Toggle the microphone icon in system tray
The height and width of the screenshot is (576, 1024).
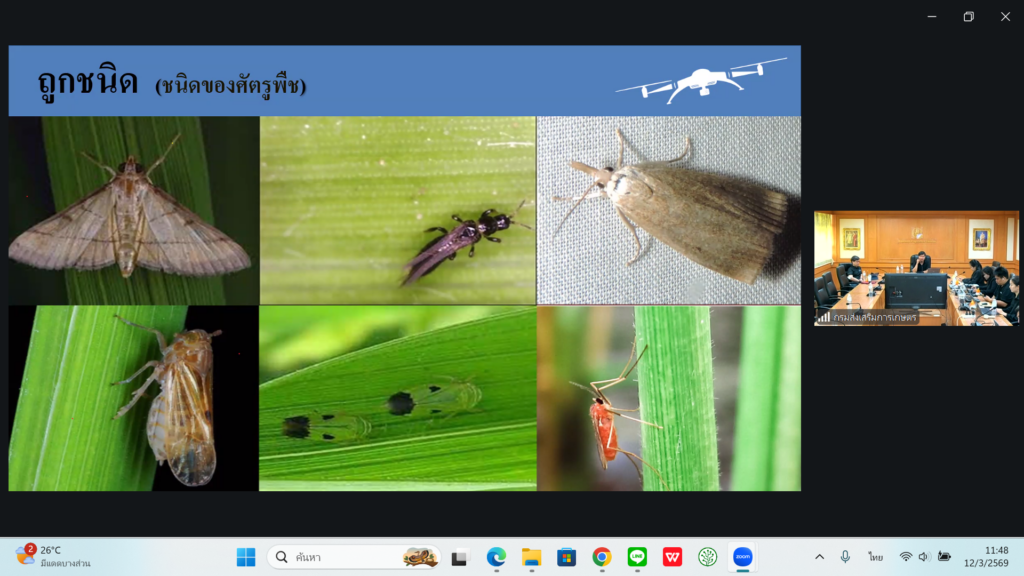click(x=845, y=557)
